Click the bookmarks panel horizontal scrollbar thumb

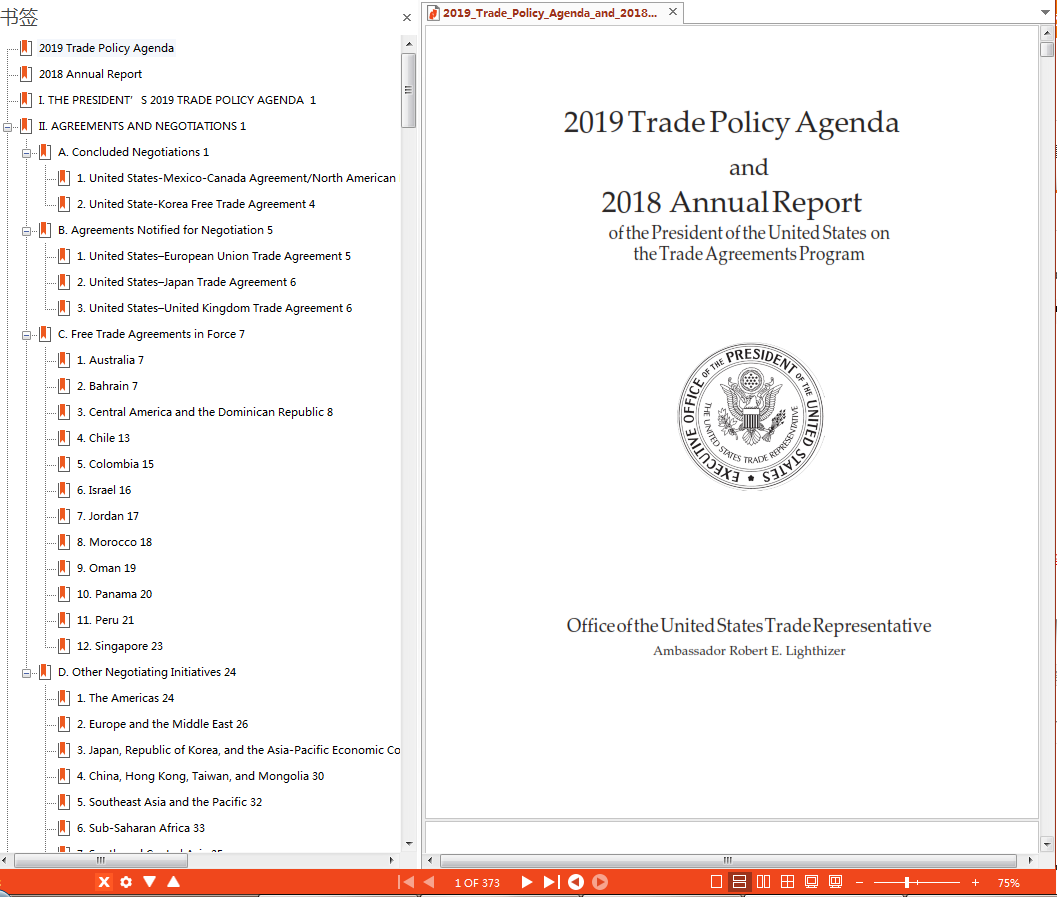coord(100,861)
